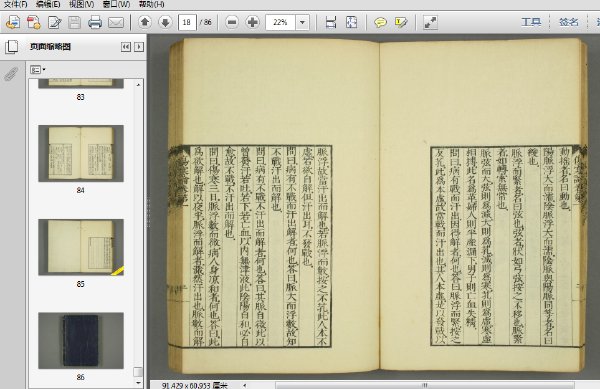Screen dimensions: 600x389
Task: Open the zoom level dropdown arrow
Action: pos(302,22)
